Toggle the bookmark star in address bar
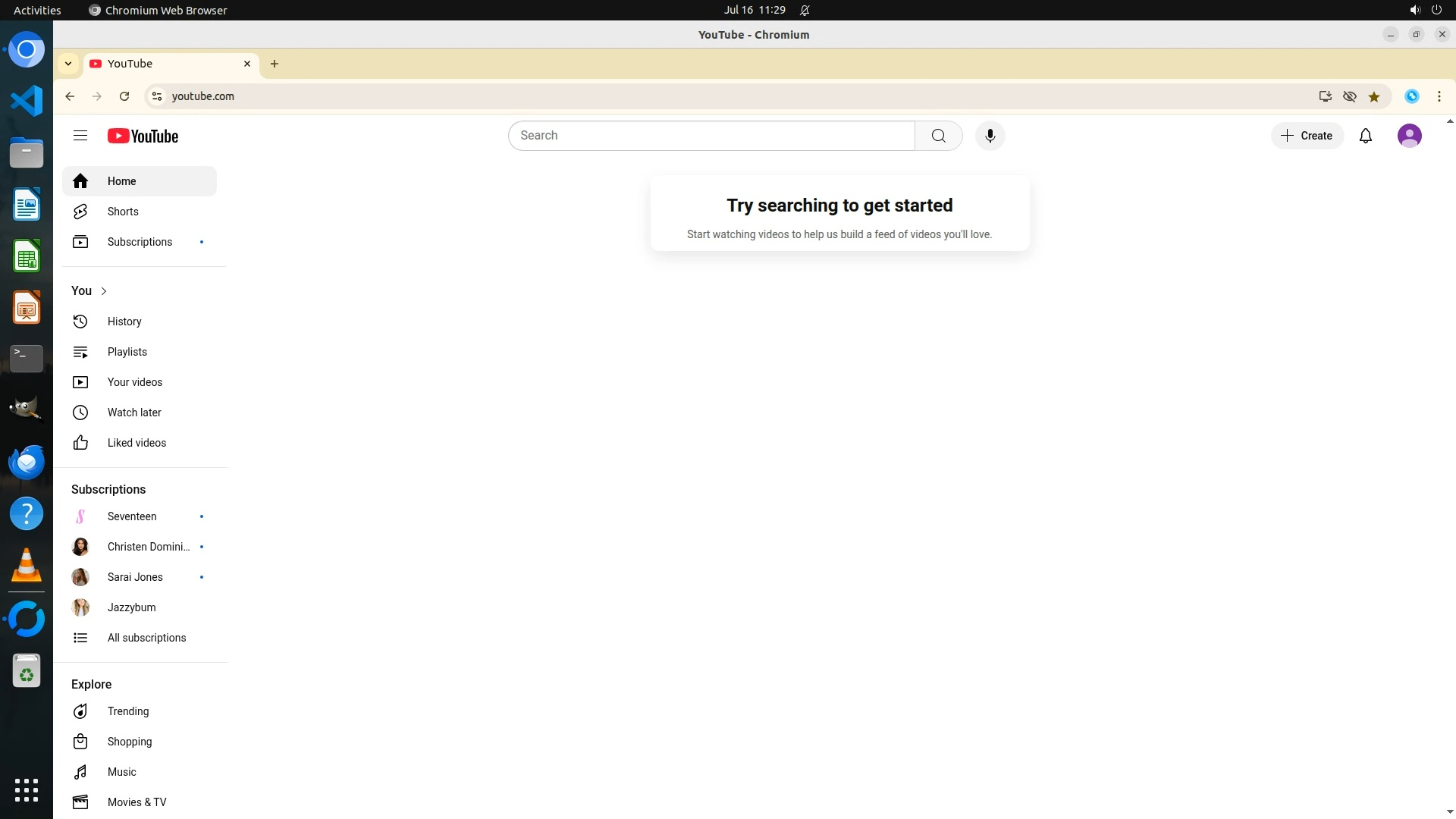This screenshot has width=1456, height=819. click(x=1374, y=96)
